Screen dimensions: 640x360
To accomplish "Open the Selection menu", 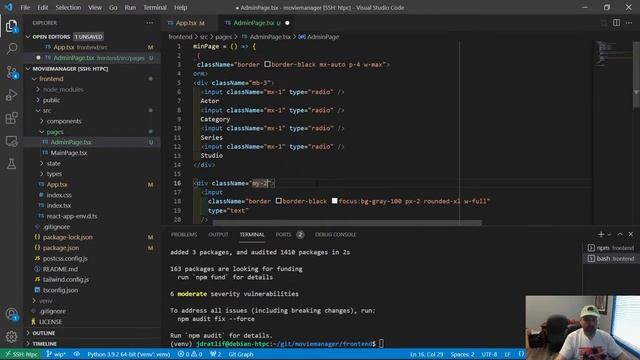I will (x=68, y=7).
